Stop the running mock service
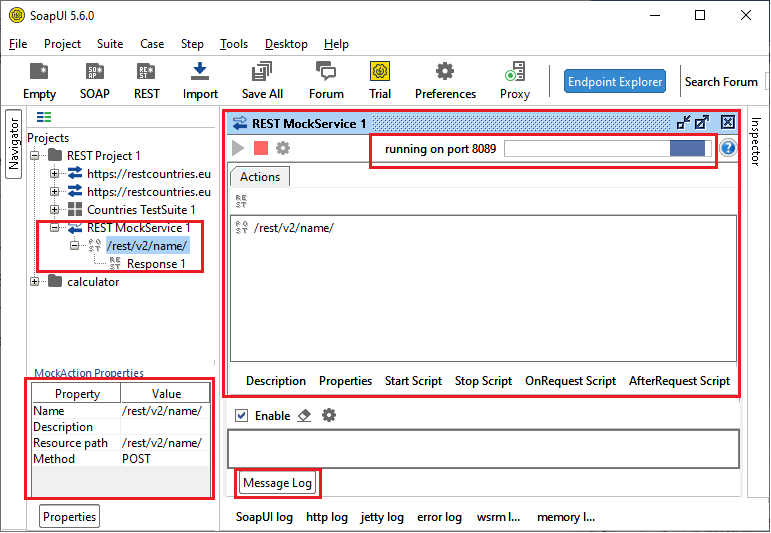The height and width of the screenshot is (533, 771). coord(261,148)
